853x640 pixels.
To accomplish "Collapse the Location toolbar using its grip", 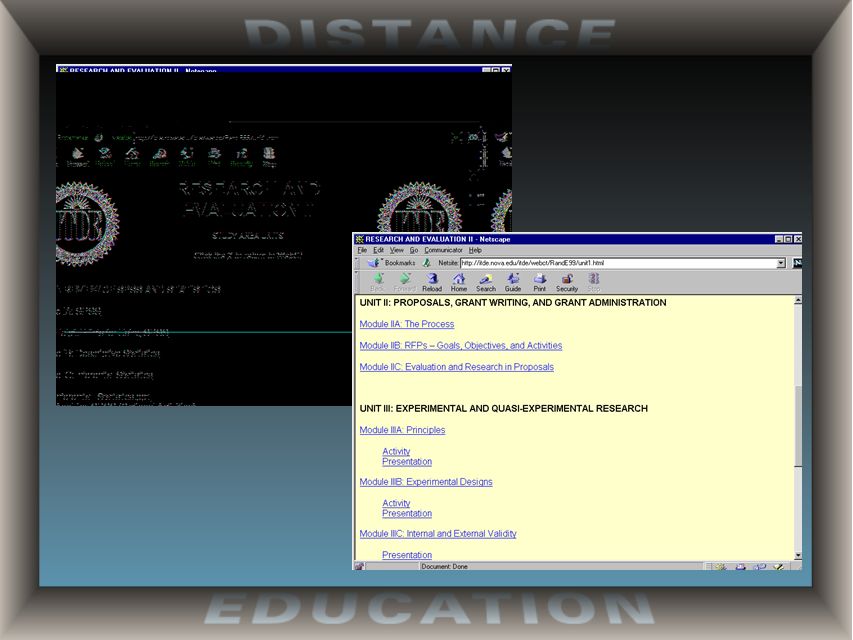I will [x=357, y=263].
